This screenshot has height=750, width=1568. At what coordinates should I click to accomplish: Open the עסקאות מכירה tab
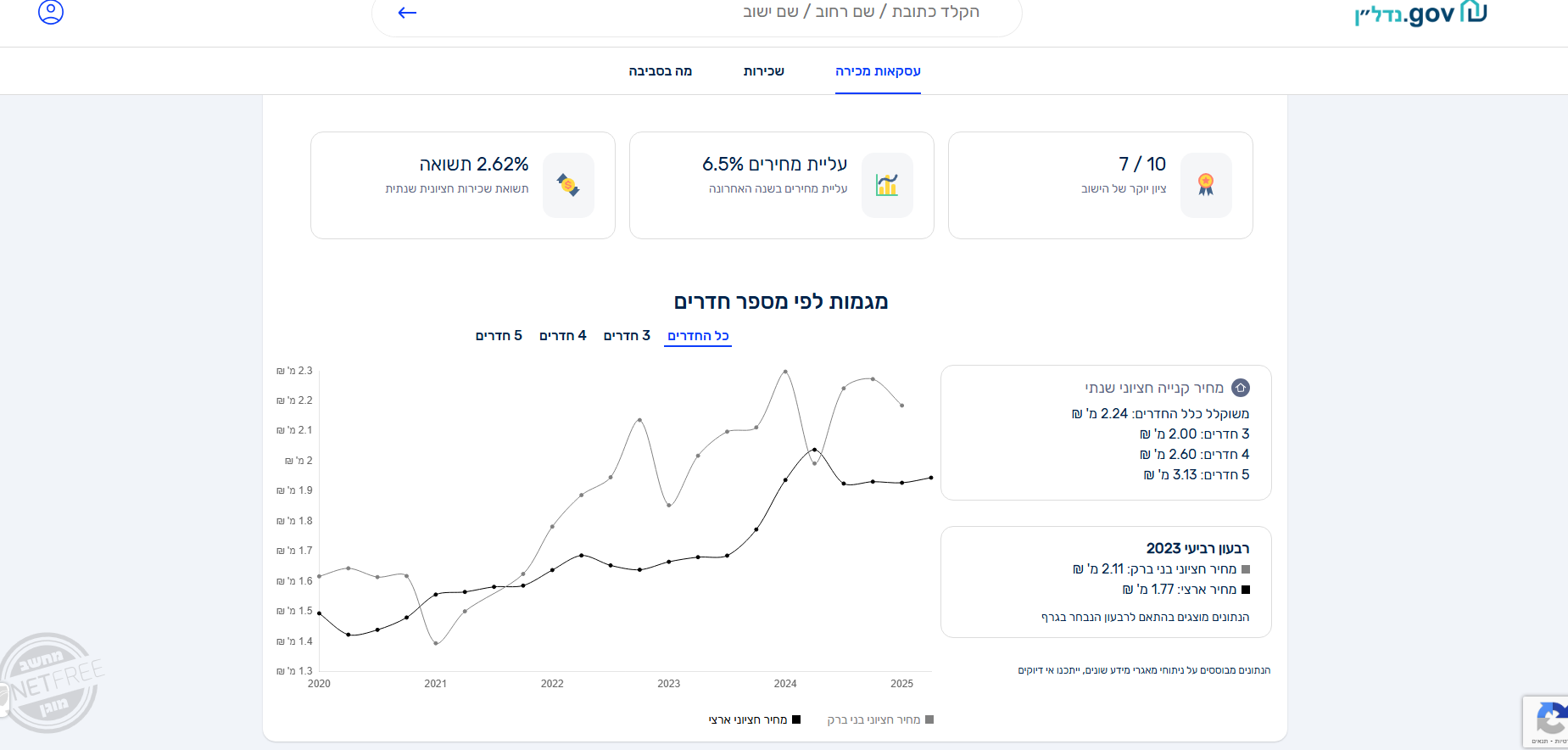[x=878, y=71]
